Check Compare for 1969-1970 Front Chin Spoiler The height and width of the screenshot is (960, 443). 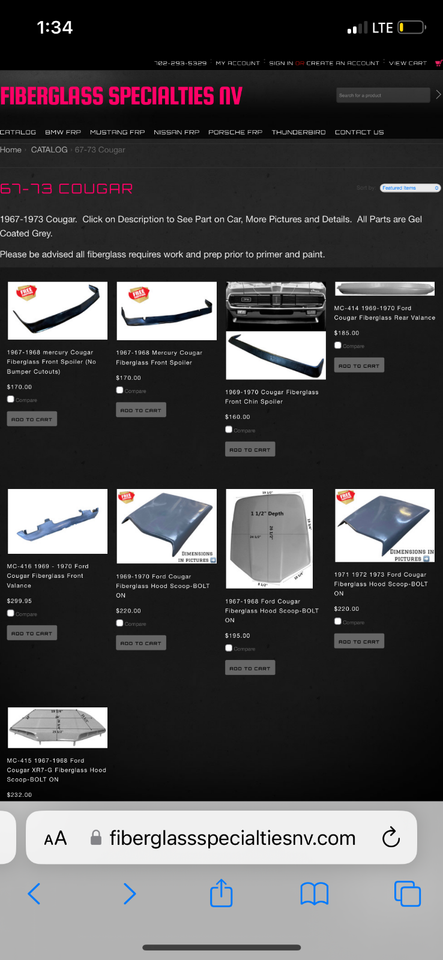coord(229,430)
